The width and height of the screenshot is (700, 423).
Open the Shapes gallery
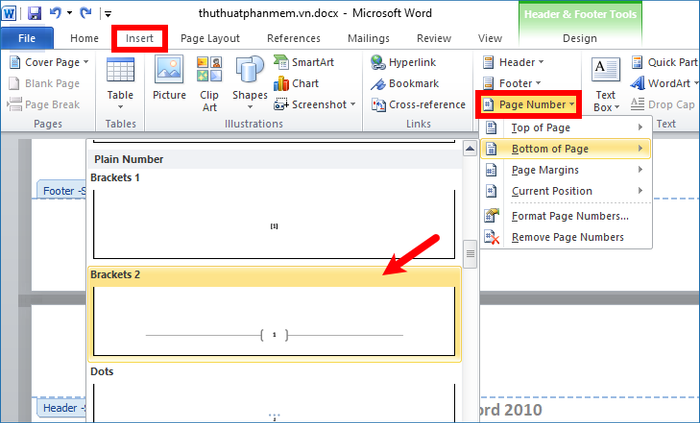click(250, 84)
